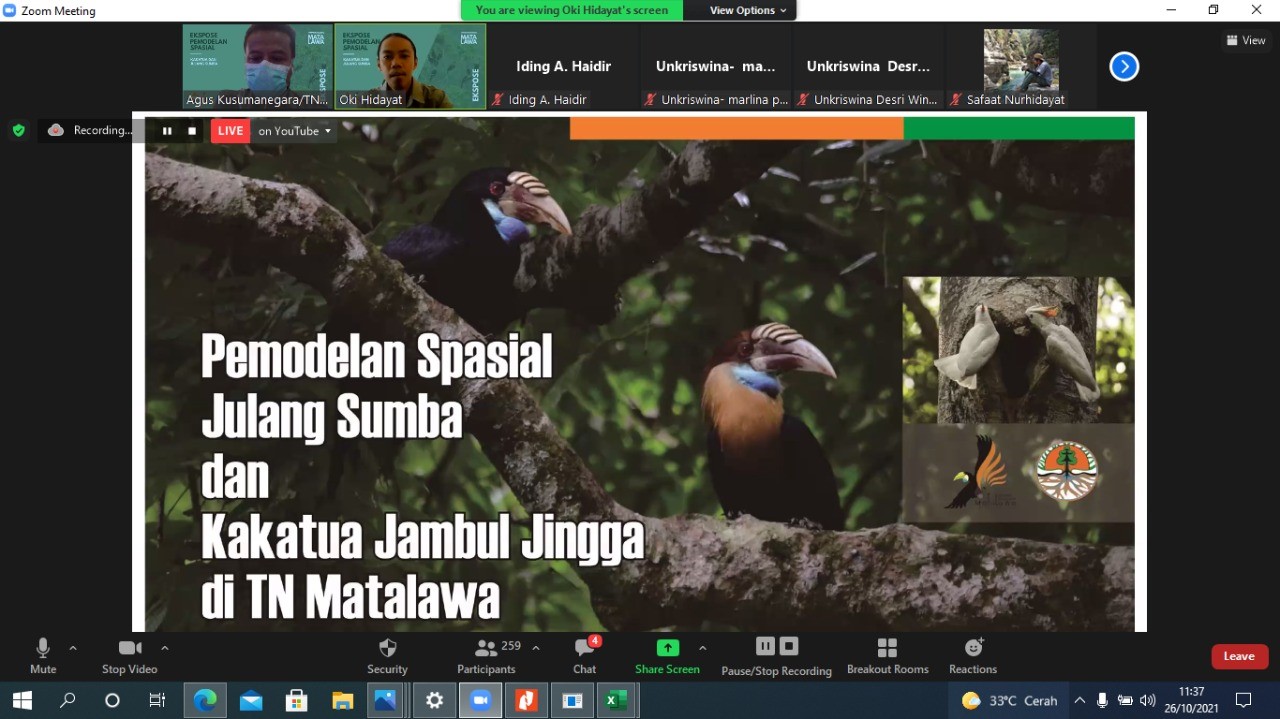Leave the meeting
1280x719 pixels.
click(1239, 656)
